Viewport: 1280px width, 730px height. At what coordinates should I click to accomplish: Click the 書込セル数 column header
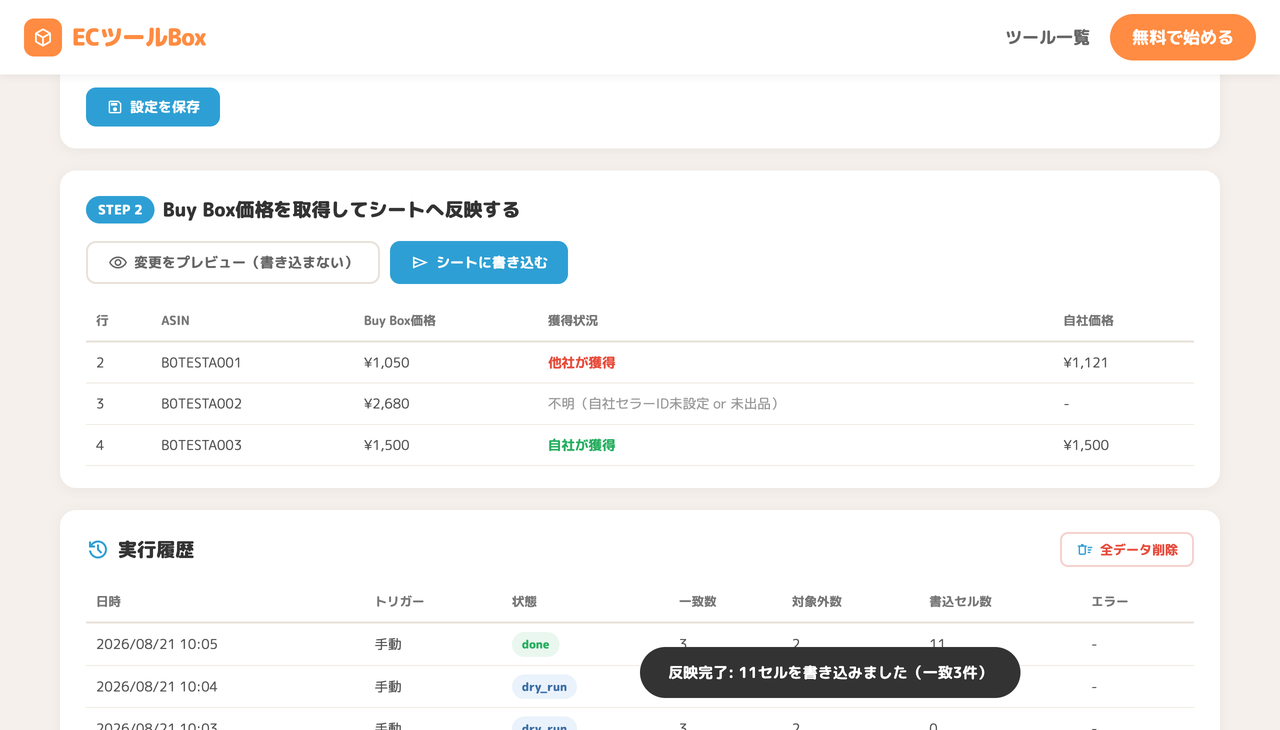[x=960, y=602]
